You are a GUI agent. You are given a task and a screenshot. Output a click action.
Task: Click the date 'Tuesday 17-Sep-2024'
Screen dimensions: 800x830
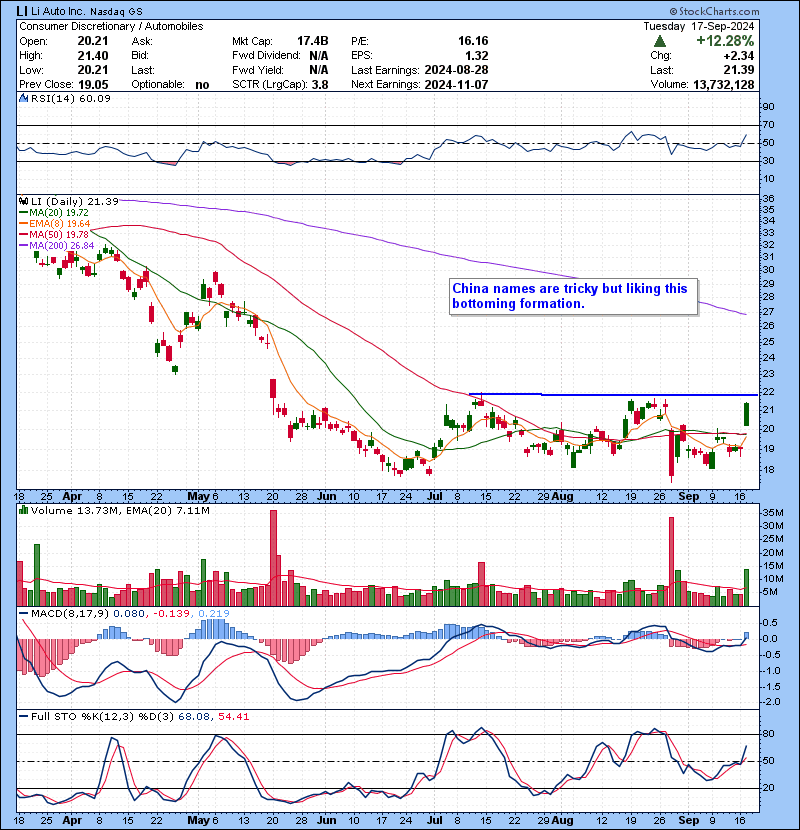click(698, 26)
